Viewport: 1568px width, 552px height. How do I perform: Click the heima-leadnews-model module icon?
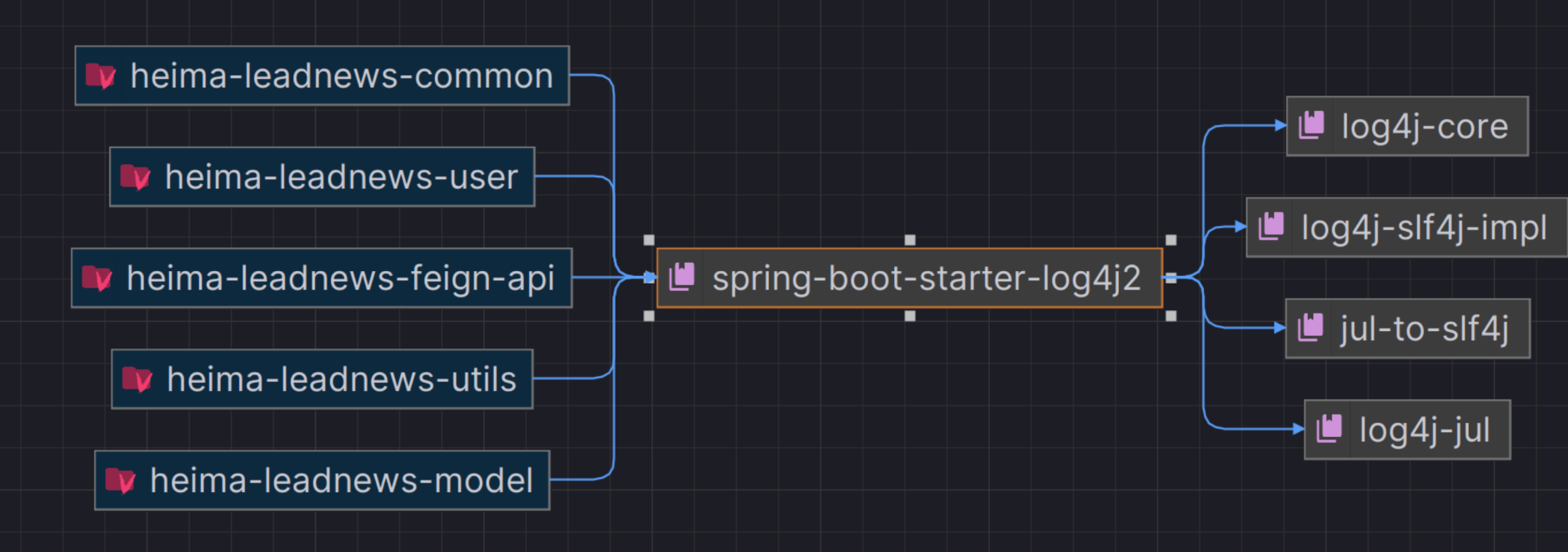point(120,481)
